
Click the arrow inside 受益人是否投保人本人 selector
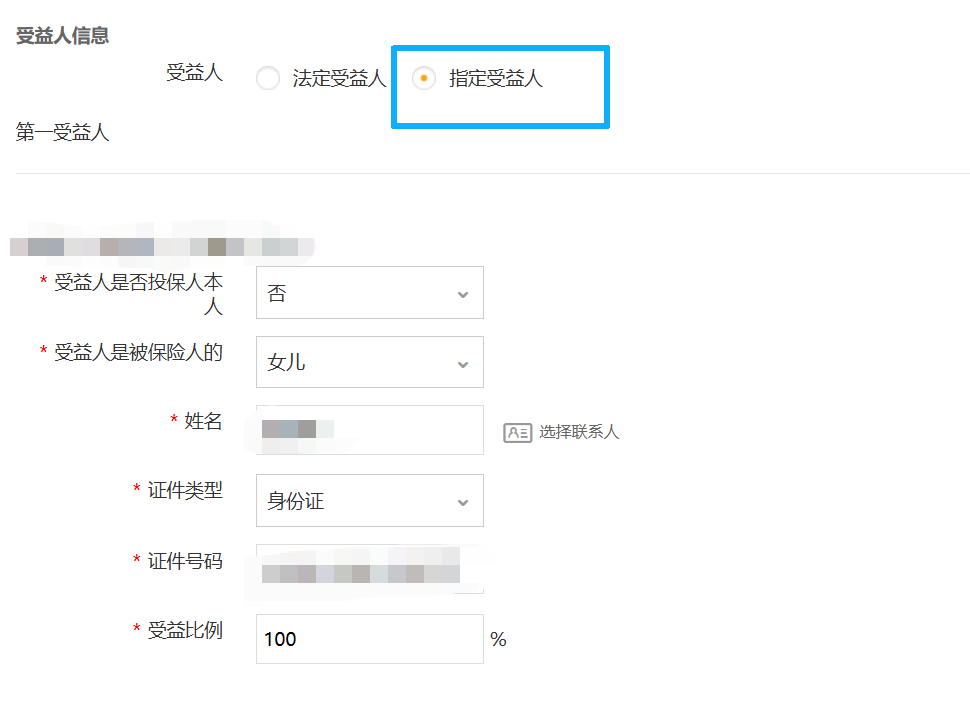point(462,292)
